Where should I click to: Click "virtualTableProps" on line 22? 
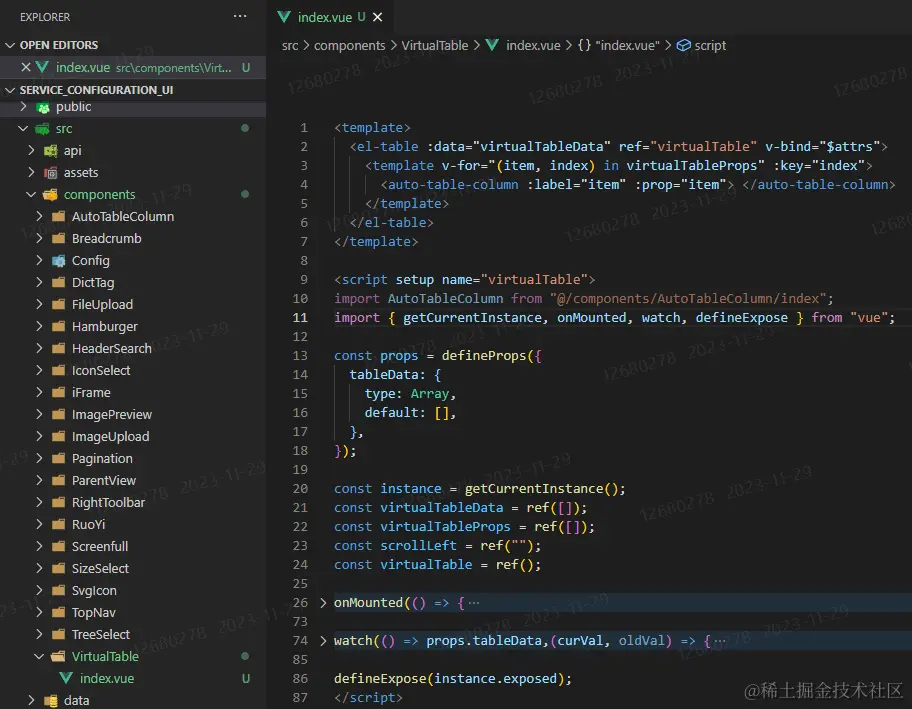(445, 526)
